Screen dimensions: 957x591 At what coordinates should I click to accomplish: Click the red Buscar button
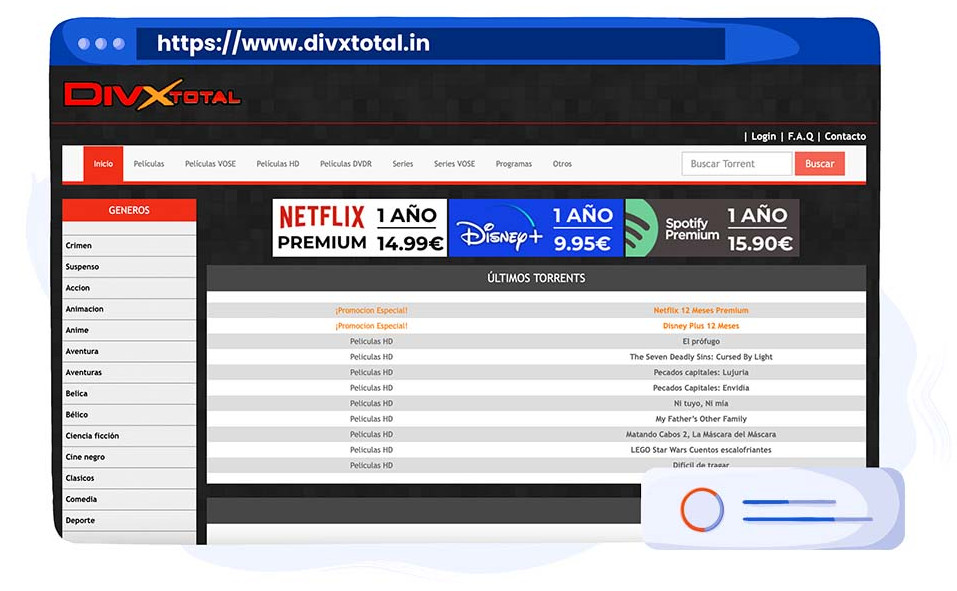tap(819, 164)
